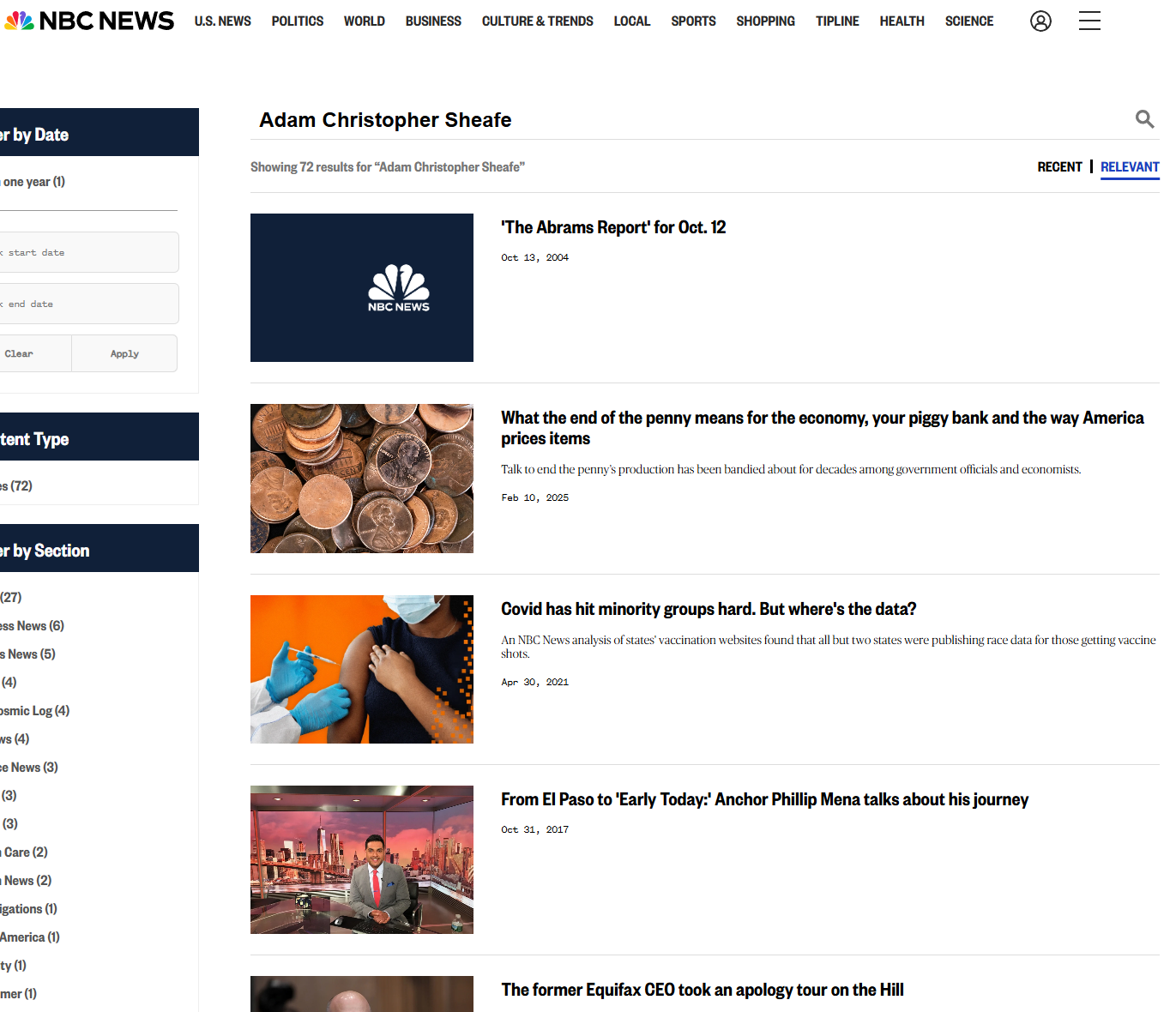
Task: Focus the search field with Adam Christopher Sheafe
Action: (691, 120)
